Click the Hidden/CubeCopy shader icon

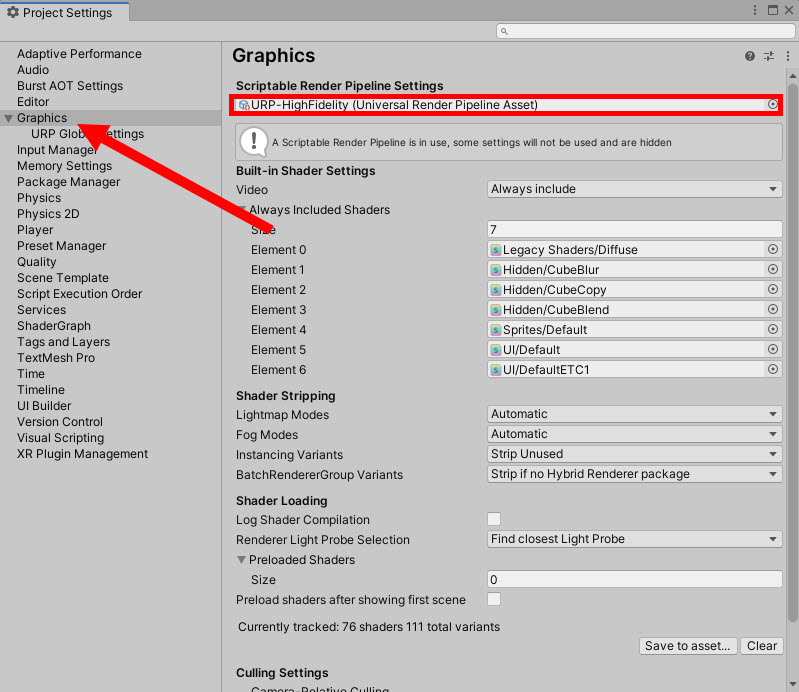pyautogui.click(x=495, y=289)
